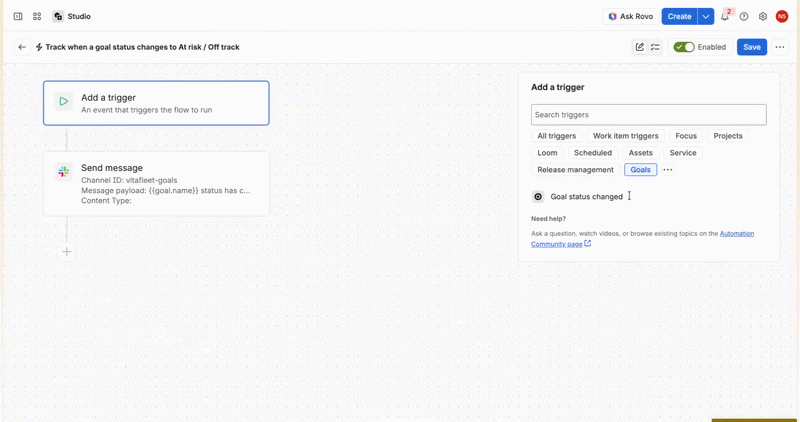Click the Channel ID: vitafleet-goals text
The width and height of the screenshot is (800, 422).
pos(129,180)
